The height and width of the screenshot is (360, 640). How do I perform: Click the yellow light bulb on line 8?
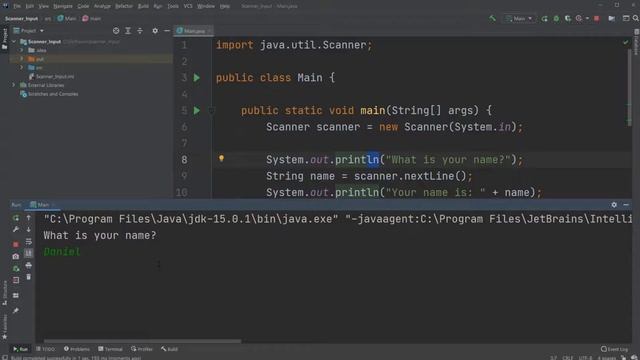pyautogui.click(x=221, y=158)
